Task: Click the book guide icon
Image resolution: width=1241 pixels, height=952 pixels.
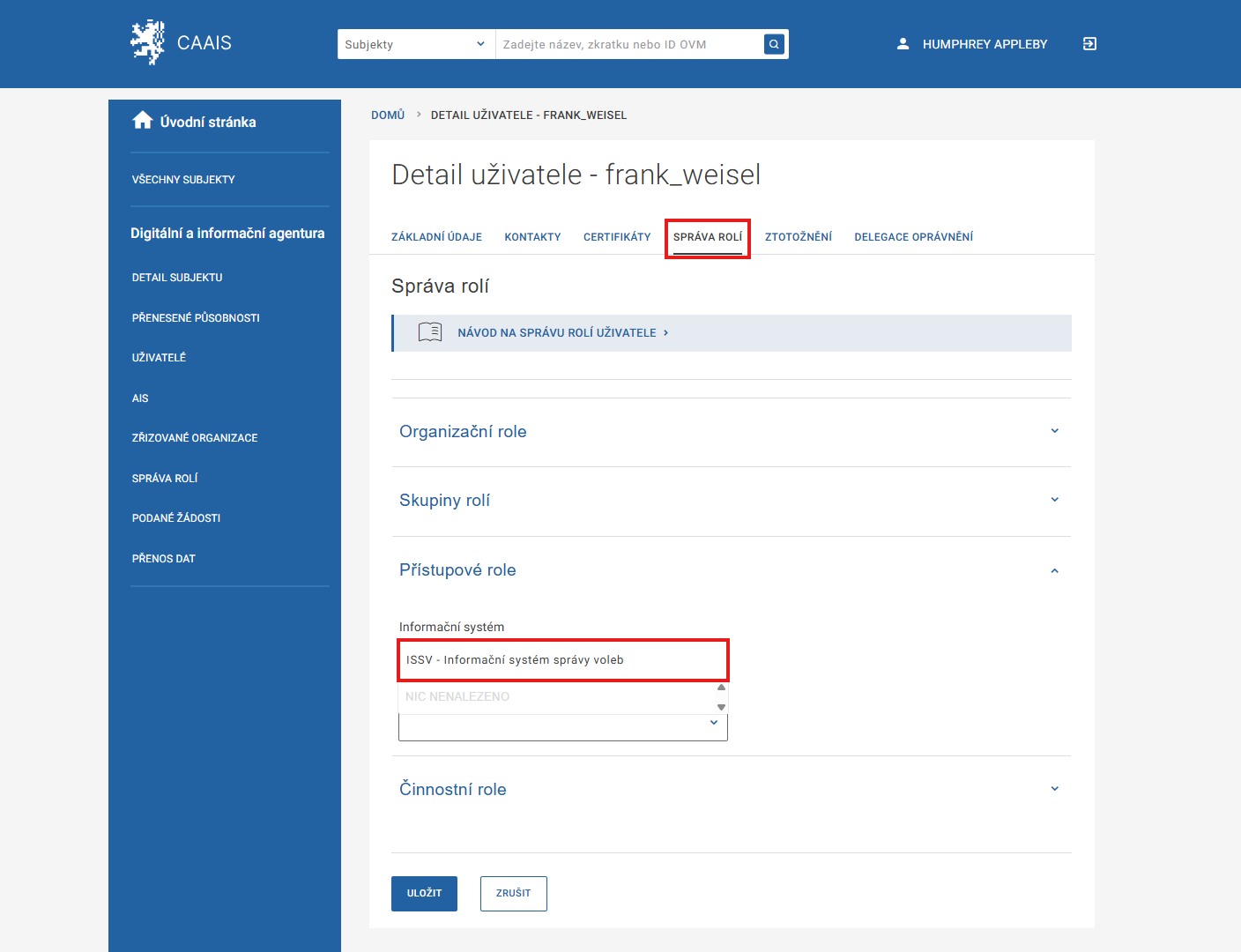Action: click(430, 332)
